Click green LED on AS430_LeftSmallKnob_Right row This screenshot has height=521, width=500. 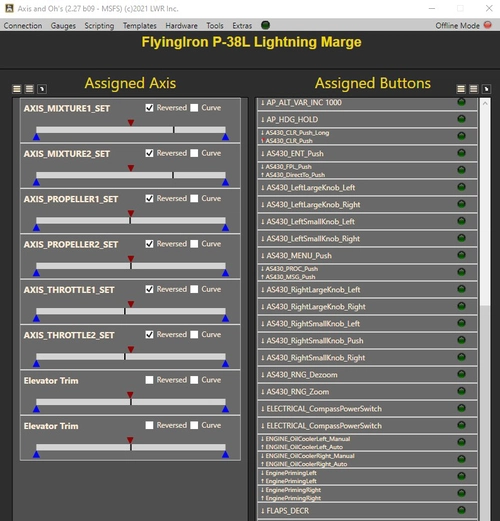pos(461,238)
